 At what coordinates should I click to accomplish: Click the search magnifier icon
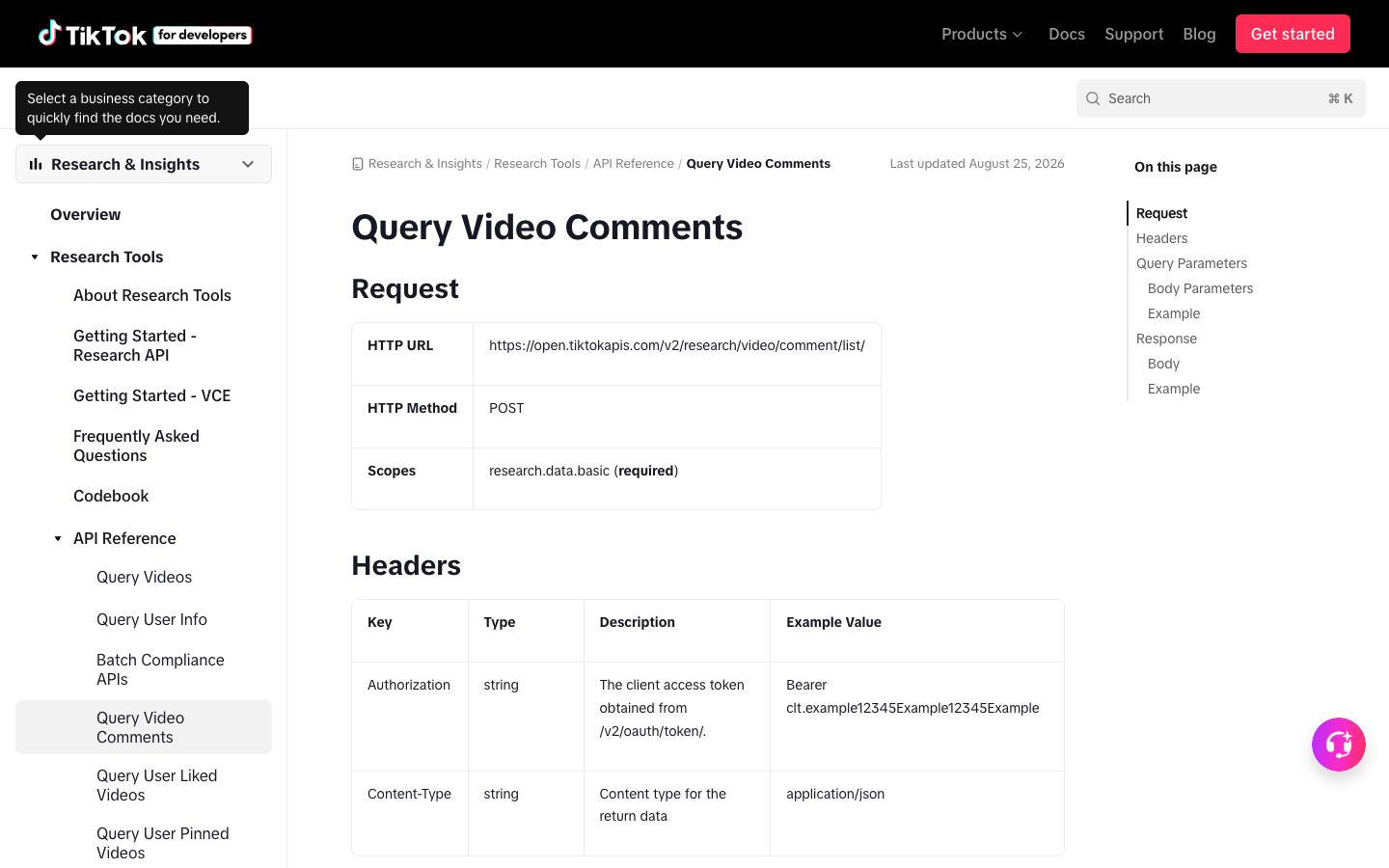point(1093,98)
